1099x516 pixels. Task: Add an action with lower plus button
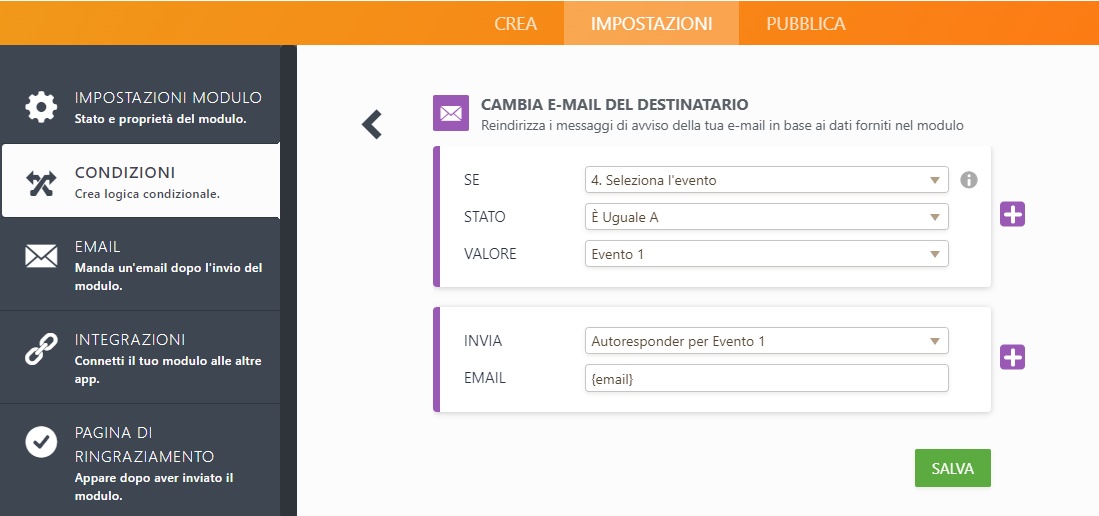pos(1012,357)
